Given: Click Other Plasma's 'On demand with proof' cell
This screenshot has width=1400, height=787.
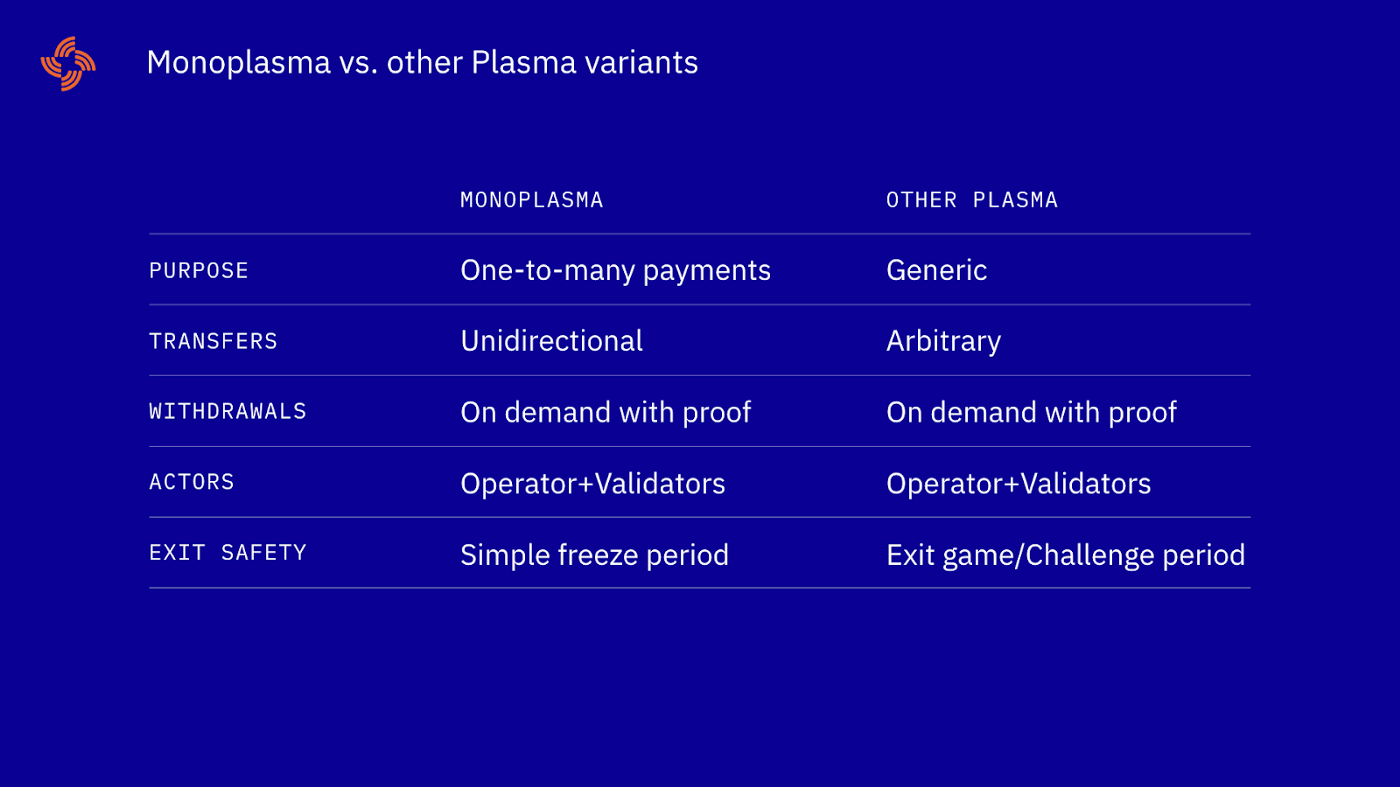Looking at the screenshot, I should [x=1031, y=413].
